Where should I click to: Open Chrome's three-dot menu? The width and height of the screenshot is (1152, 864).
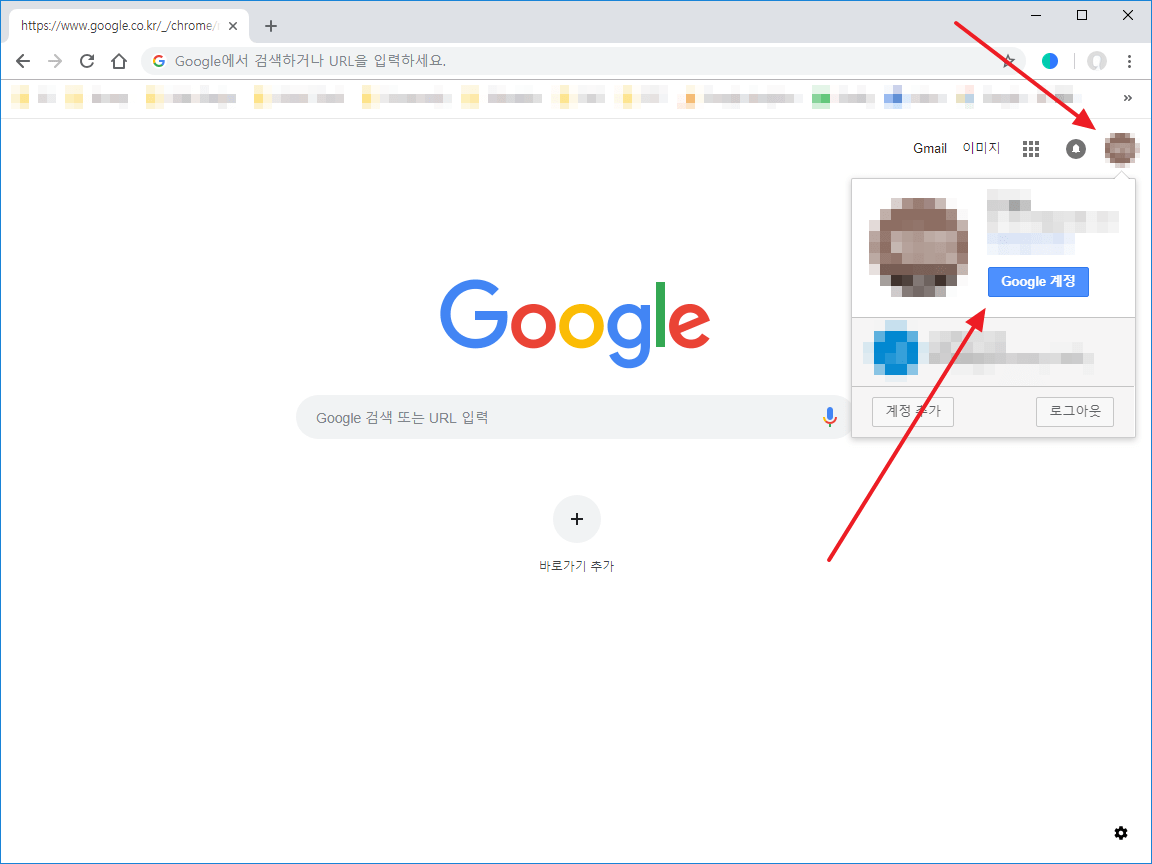(x=1129, y=61)
